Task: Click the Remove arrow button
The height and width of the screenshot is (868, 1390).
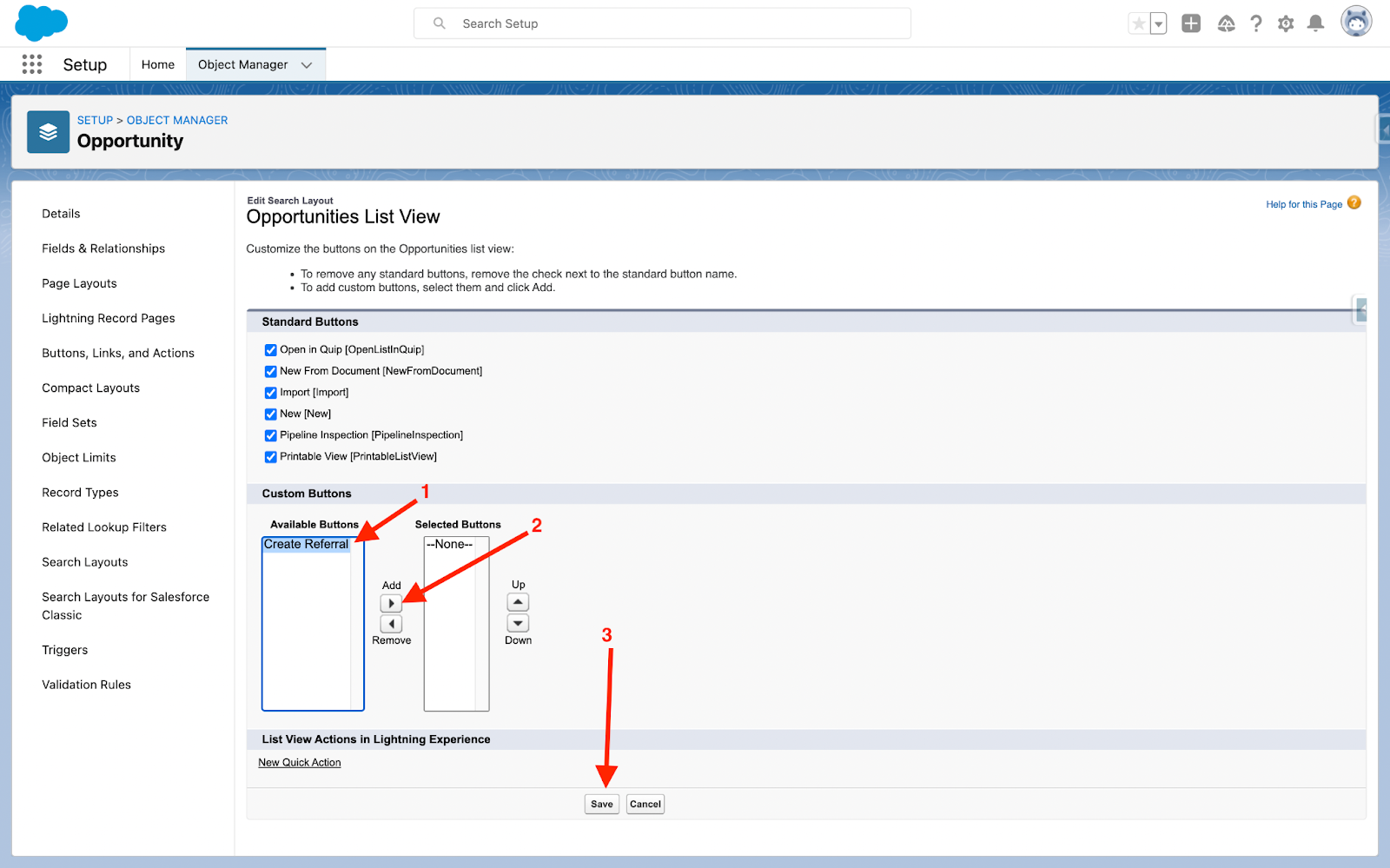Action: coord(391,624)
